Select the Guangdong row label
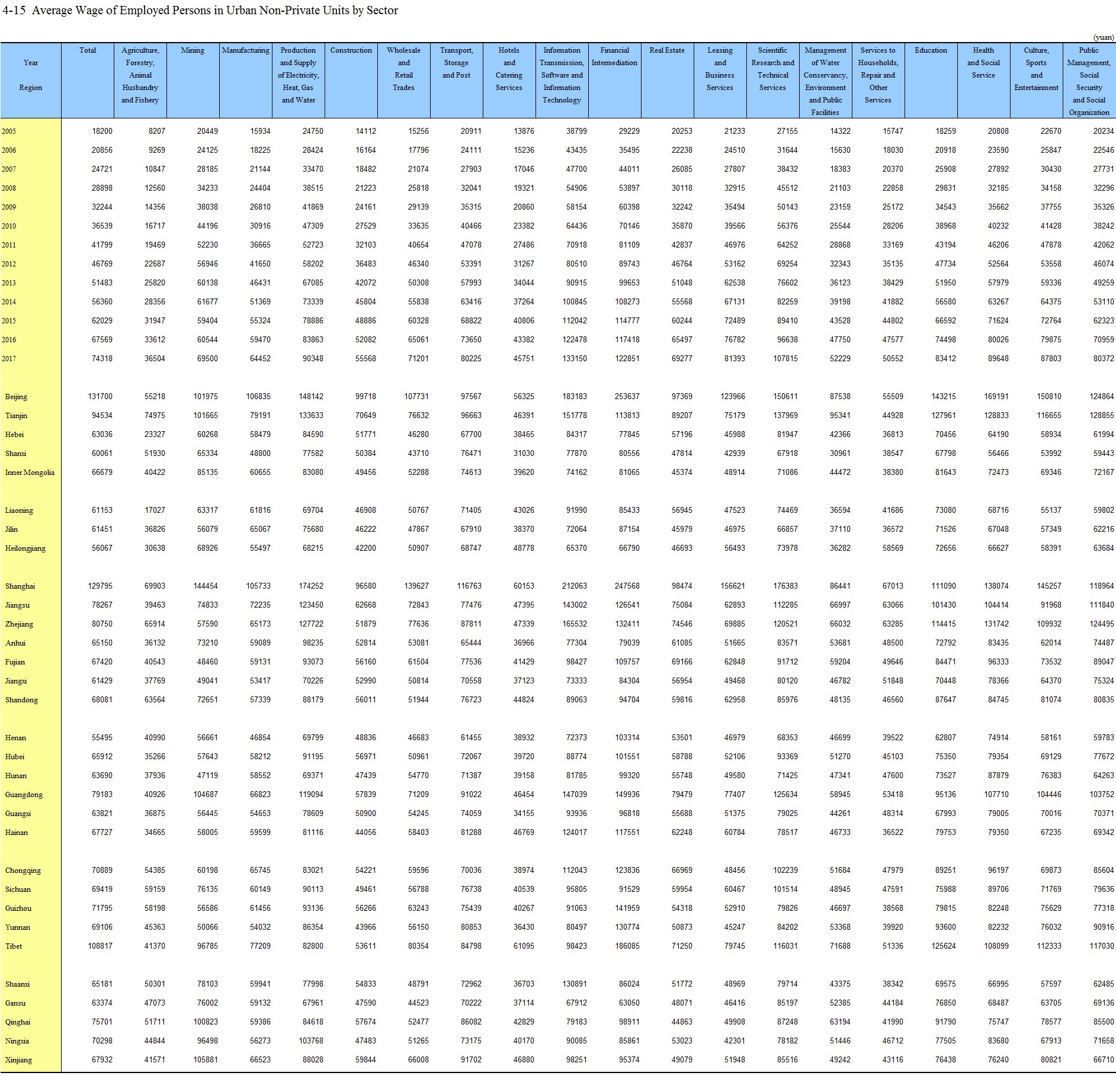1116x1092 pixels. tap(24, 795)
